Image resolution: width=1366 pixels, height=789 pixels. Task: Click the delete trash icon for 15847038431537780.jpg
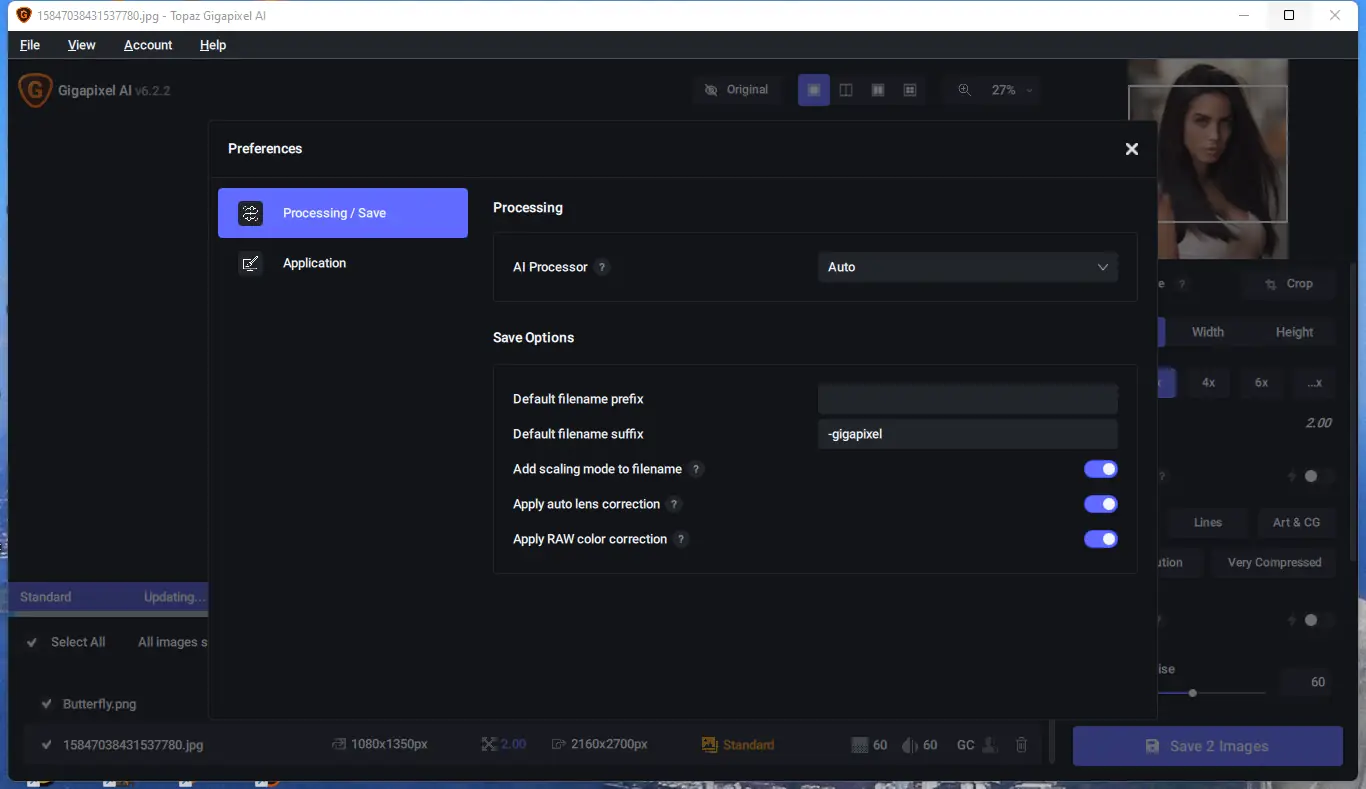[1021, 745]
